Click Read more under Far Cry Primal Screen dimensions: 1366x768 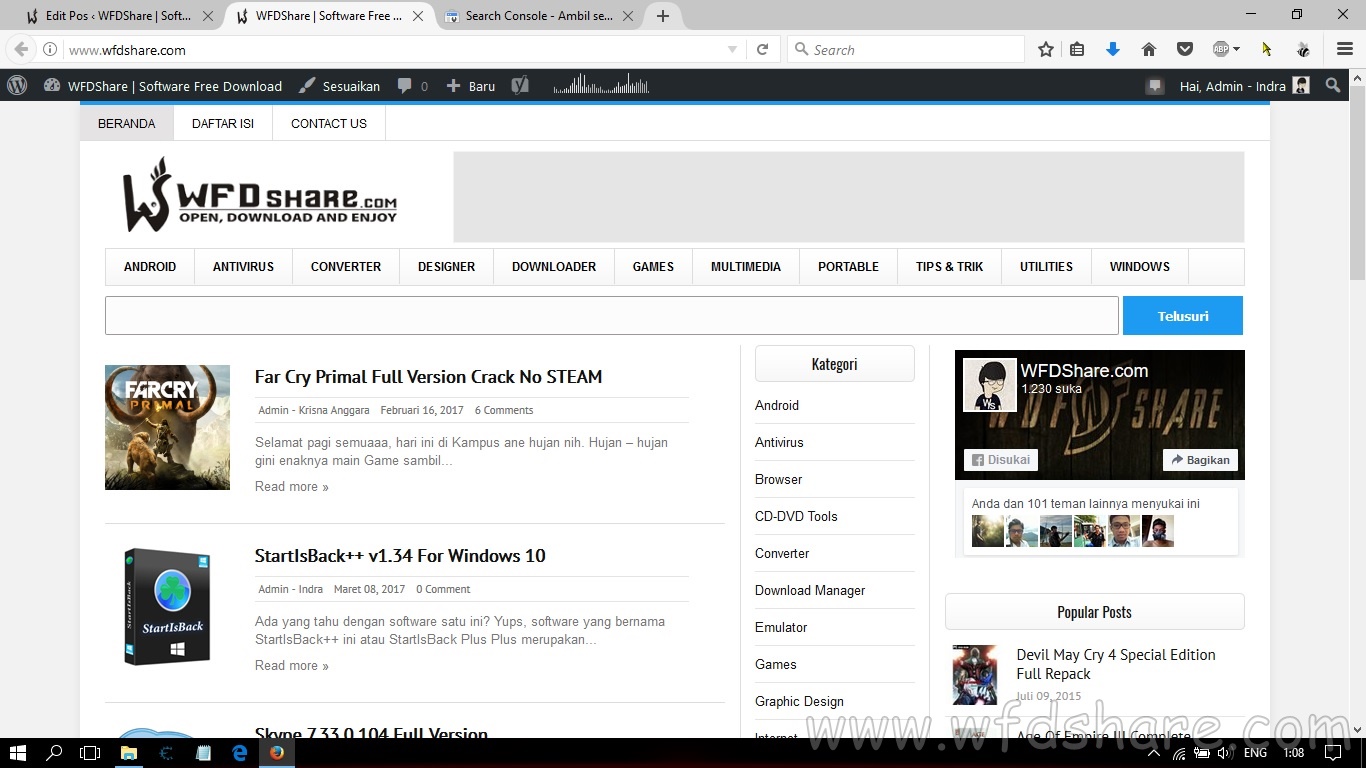coord(291,486)
